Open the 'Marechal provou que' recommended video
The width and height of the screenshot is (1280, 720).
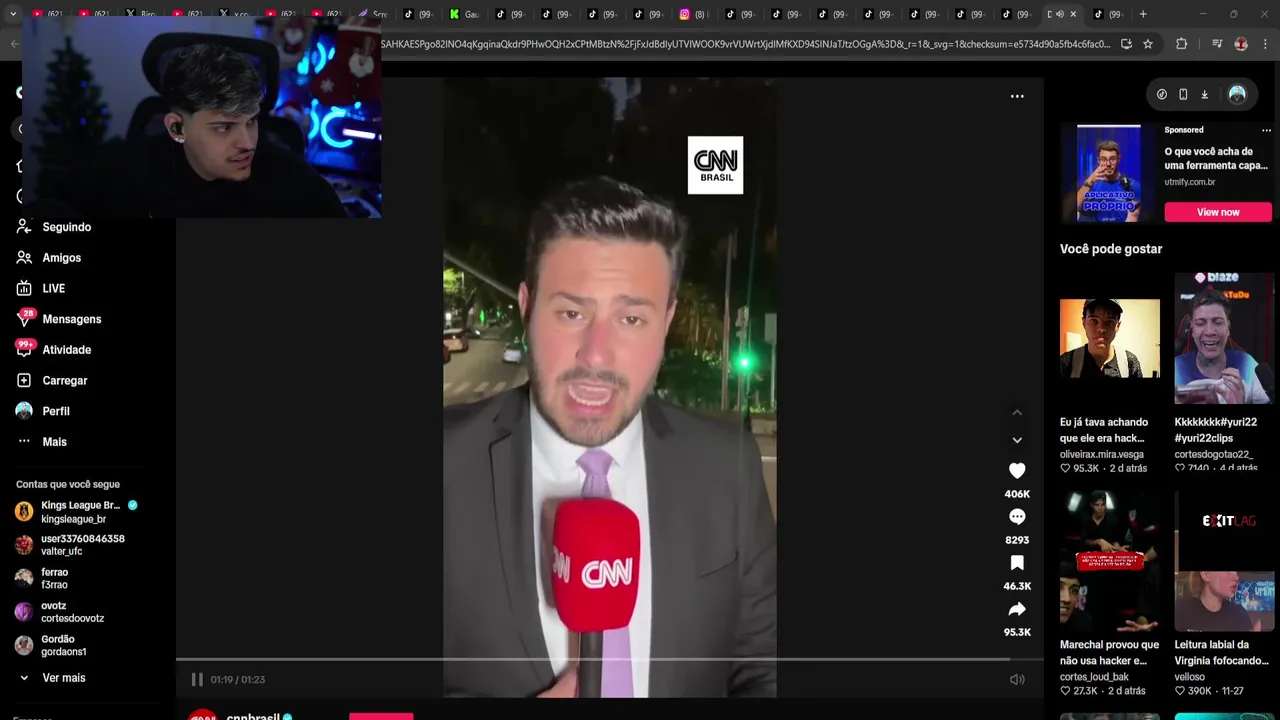[x=1110, y=560]
